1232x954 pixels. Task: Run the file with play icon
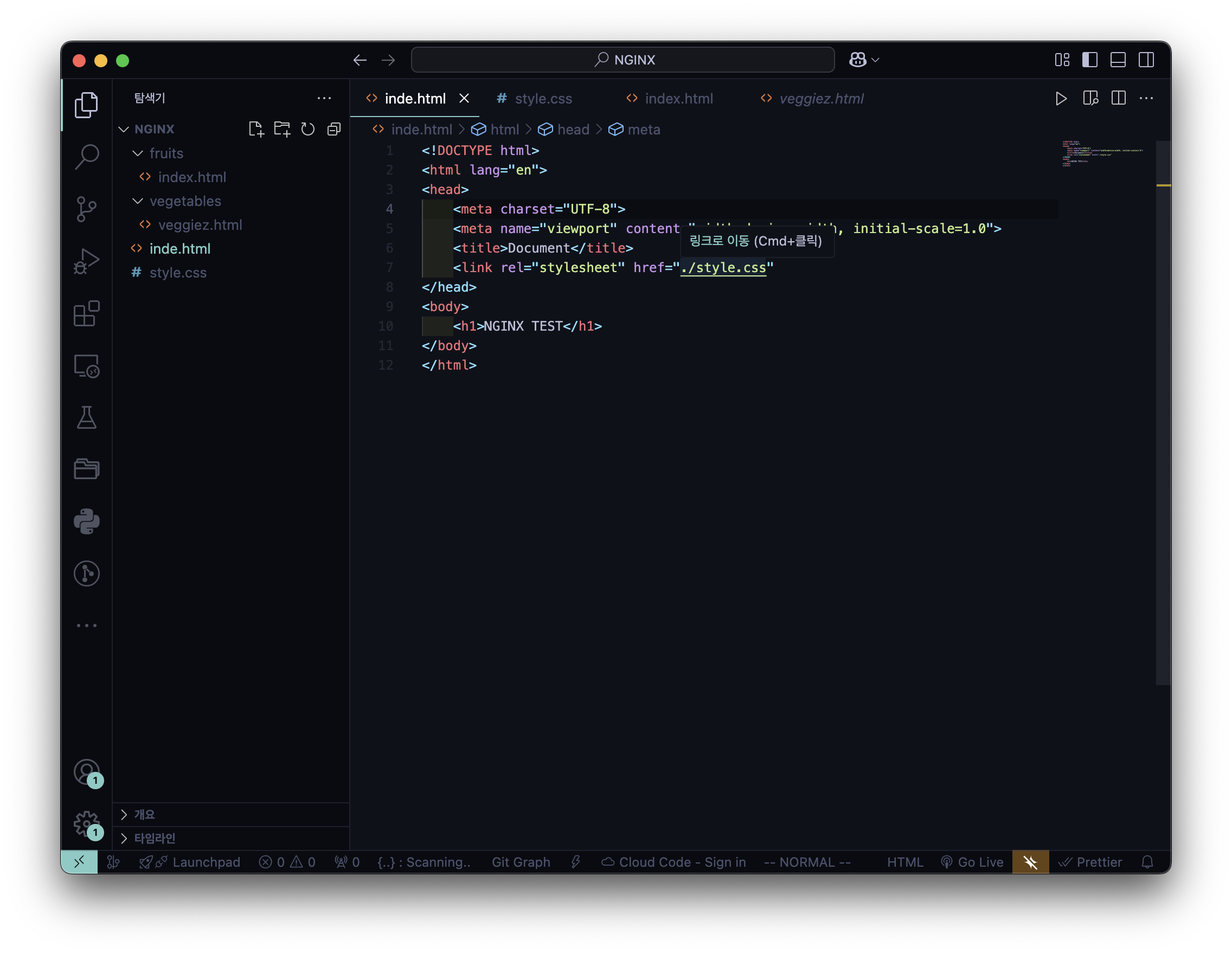click(x=1061, y=99)
